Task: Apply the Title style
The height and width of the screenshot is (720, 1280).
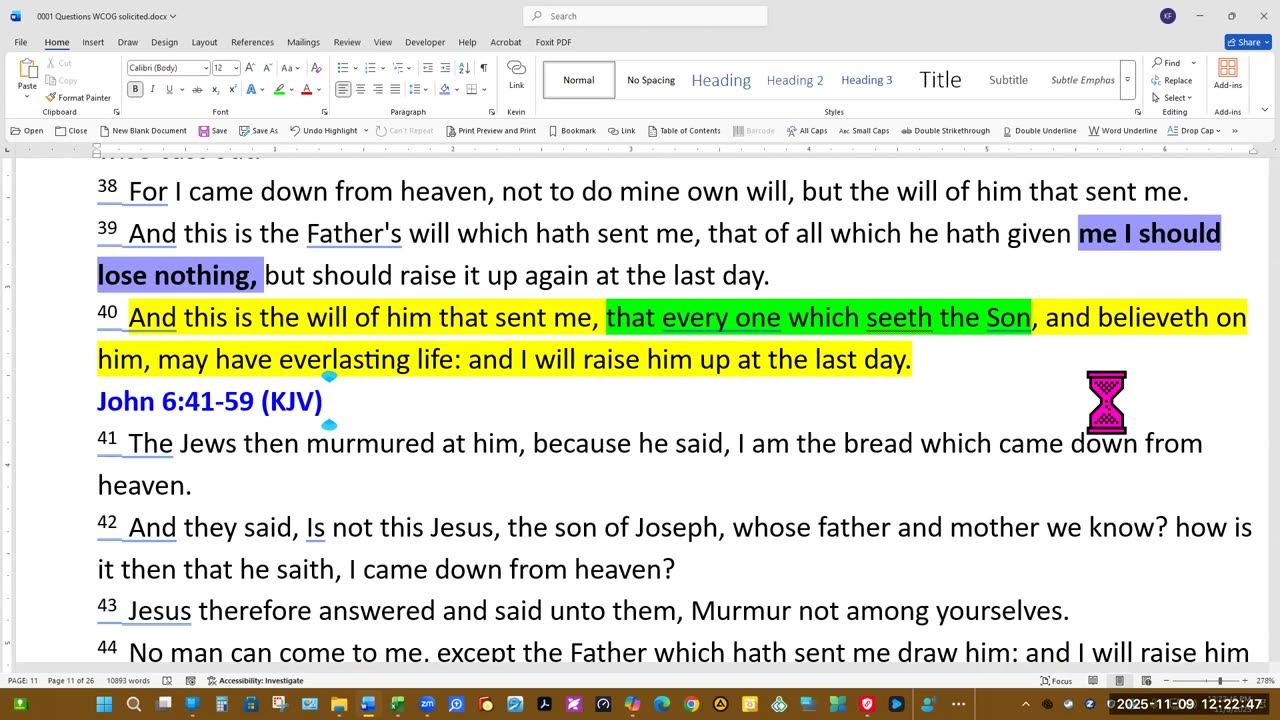Action: (940, 80)
